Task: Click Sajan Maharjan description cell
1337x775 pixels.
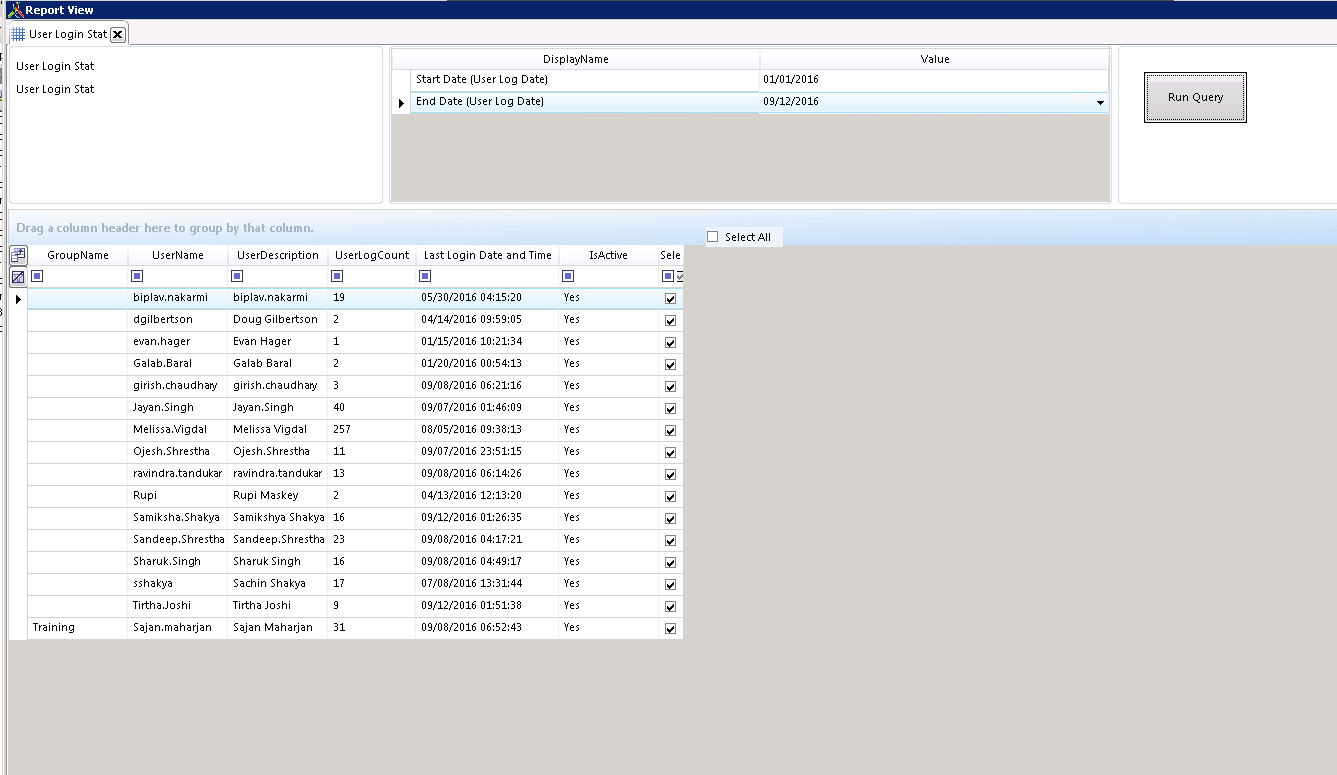Action: (x=278, y=628)
